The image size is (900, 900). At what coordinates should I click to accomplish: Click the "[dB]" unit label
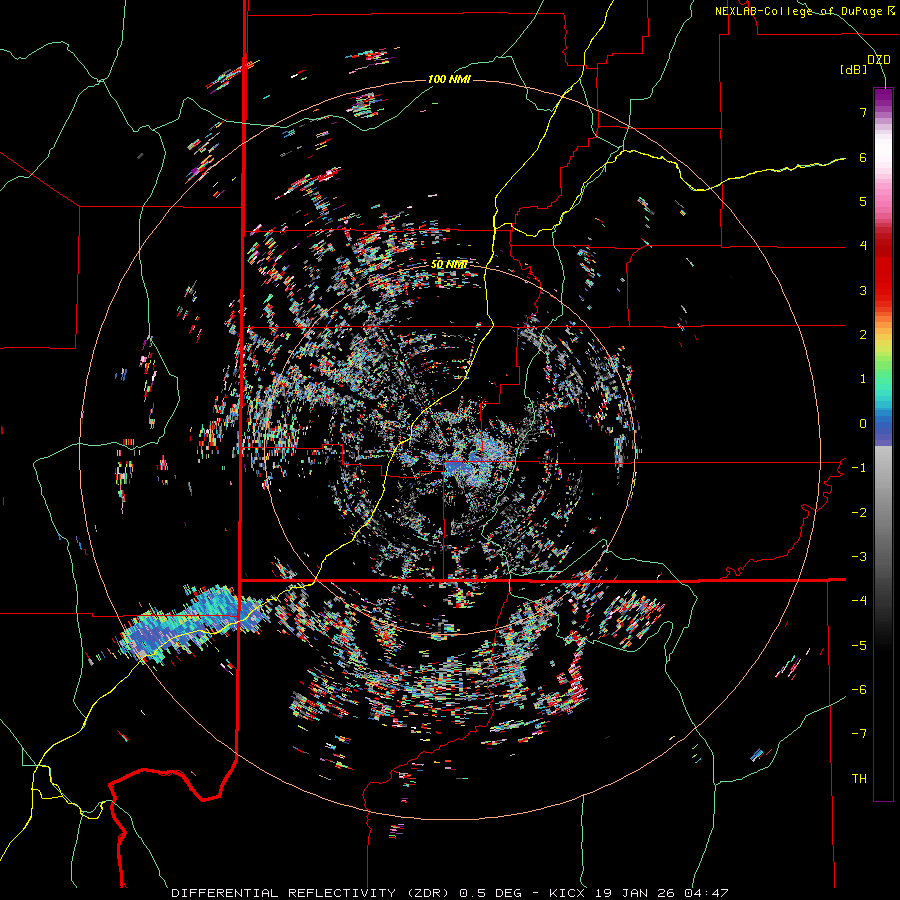pos(854,70)
